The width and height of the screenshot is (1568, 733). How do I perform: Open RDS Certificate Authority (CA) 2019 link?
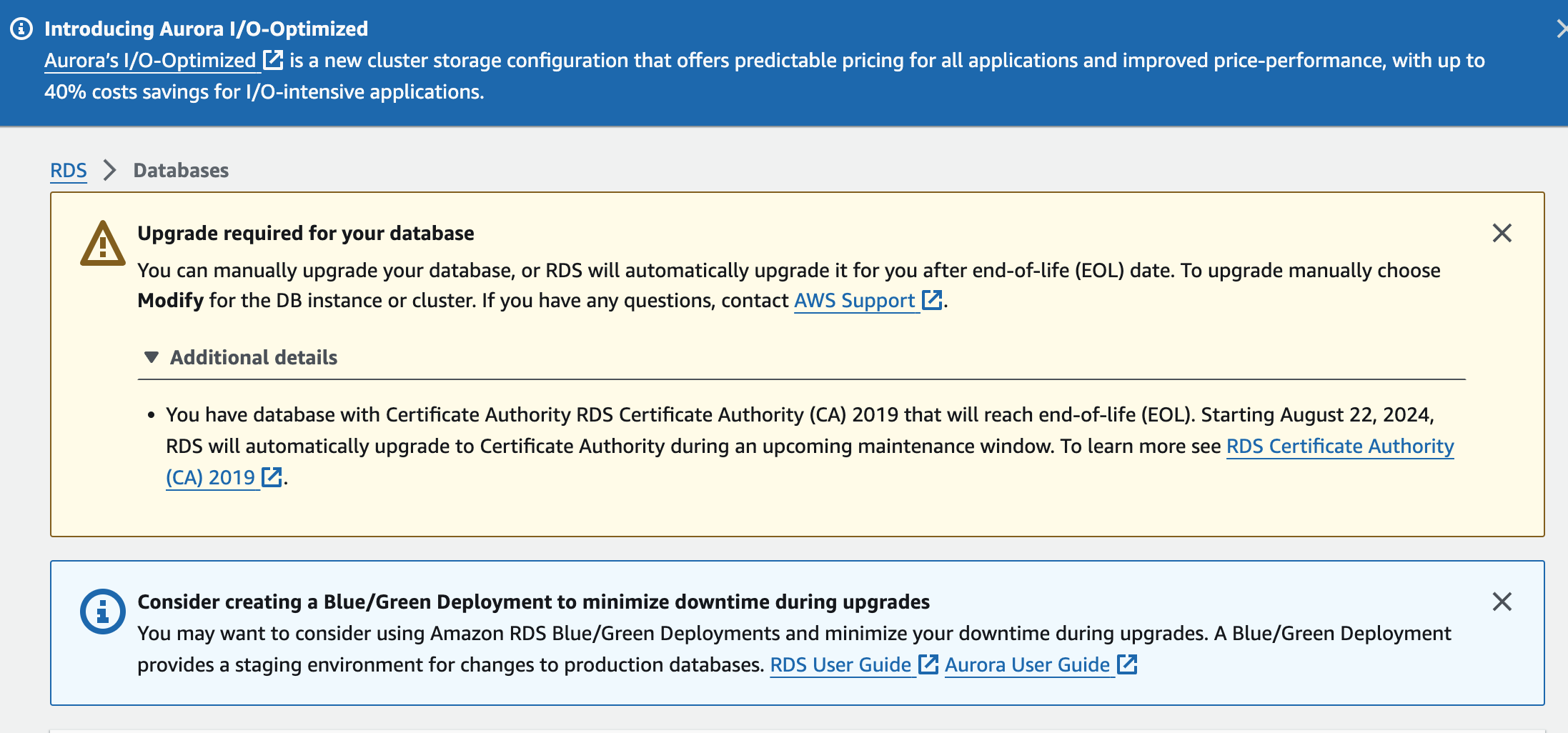point(1340,446)
